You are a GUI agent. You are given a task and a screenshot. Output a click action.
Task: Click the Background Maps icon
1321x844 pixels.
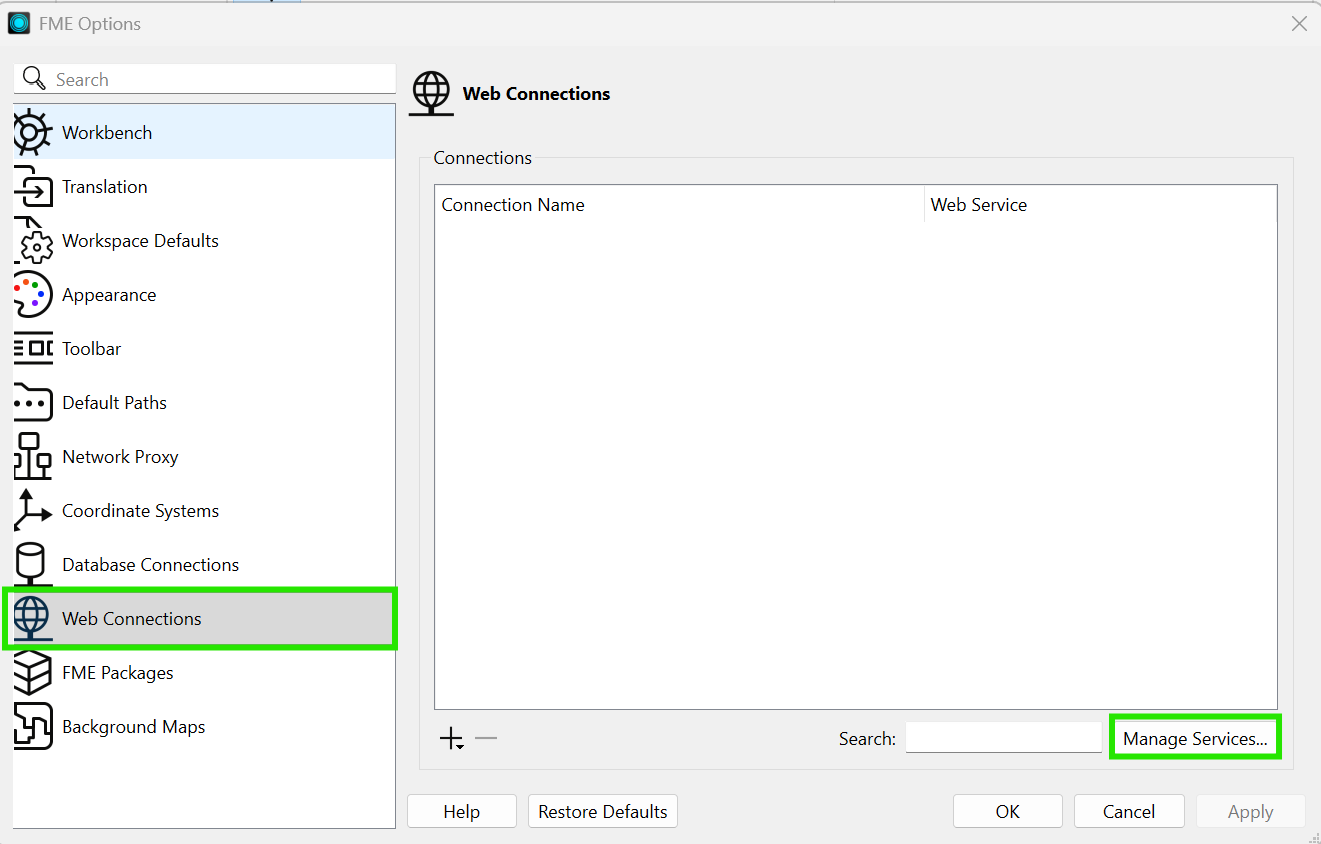[32, 726]
